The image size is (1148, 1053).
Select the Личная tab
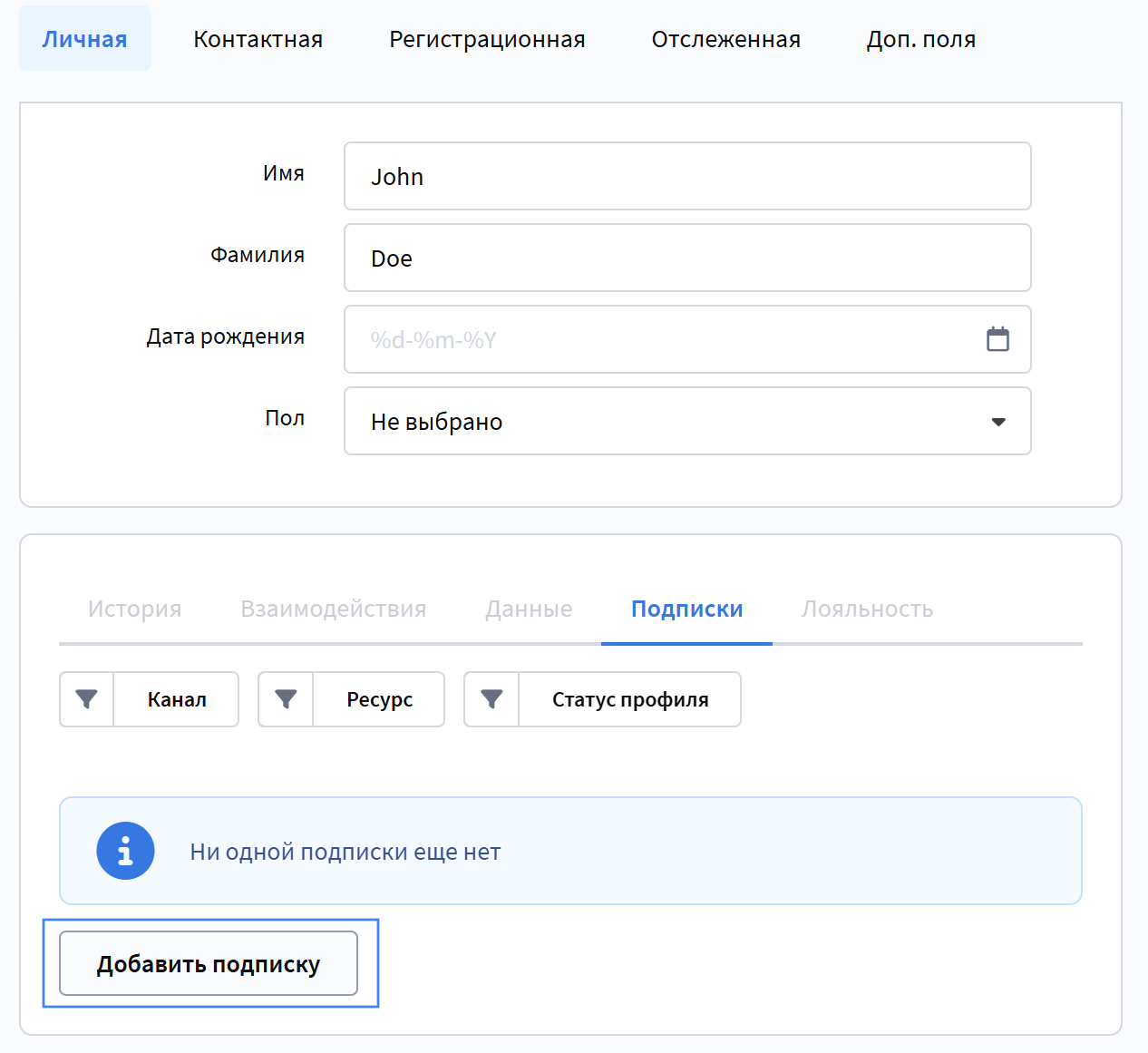[84, 39]
